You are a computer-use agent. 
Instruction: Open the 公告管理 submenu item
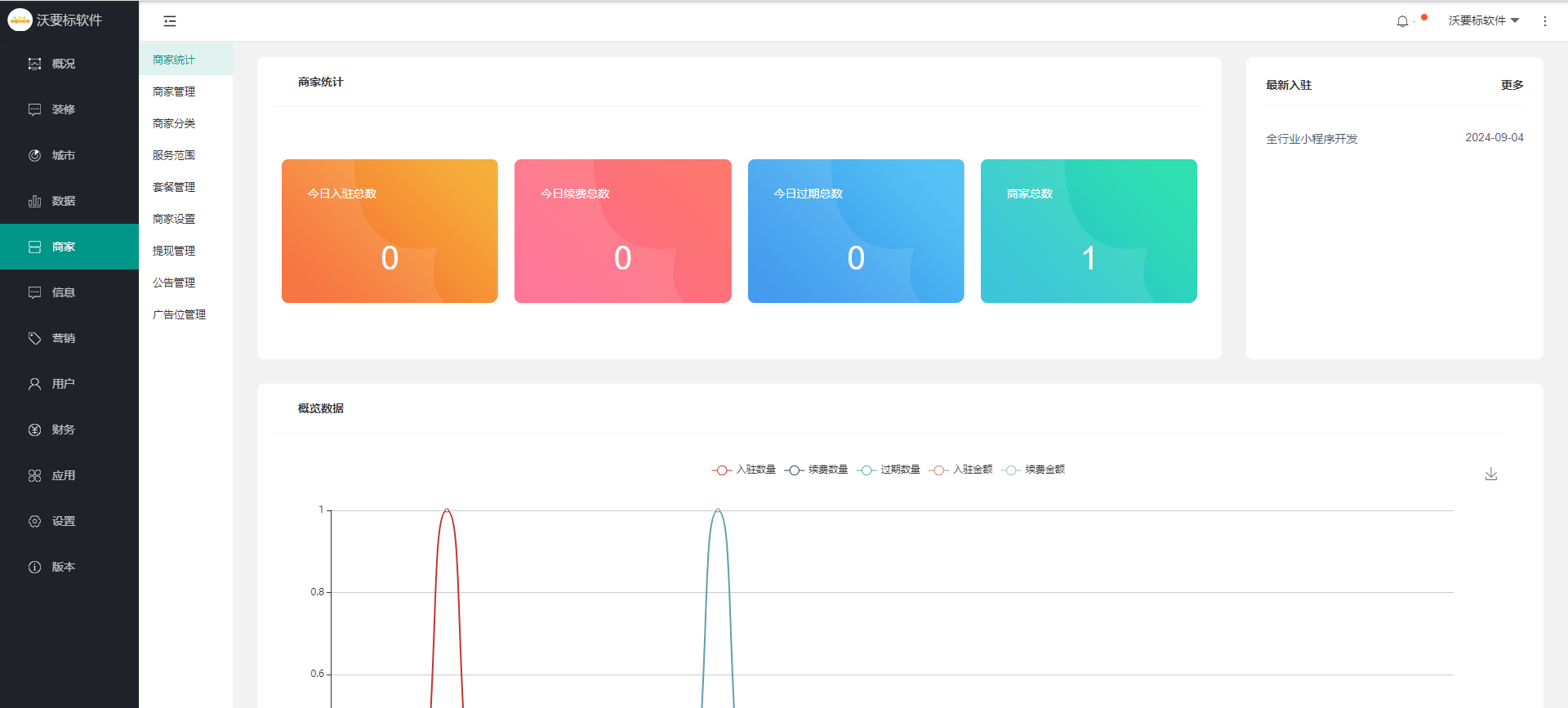(185, 283)
